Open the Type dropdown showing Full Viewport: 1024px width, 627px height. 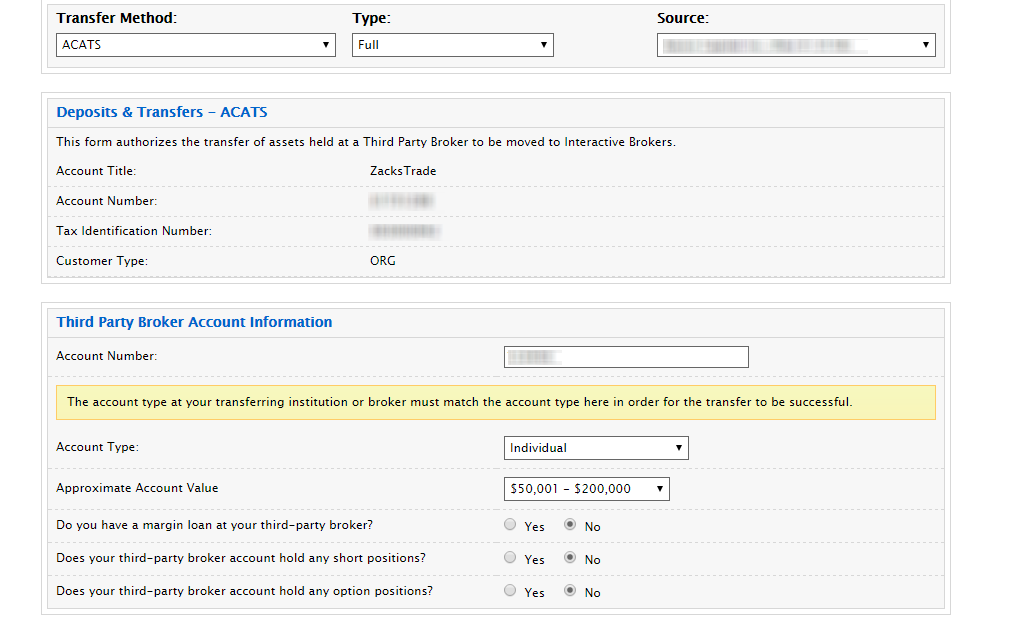click(x=452, y=45)
